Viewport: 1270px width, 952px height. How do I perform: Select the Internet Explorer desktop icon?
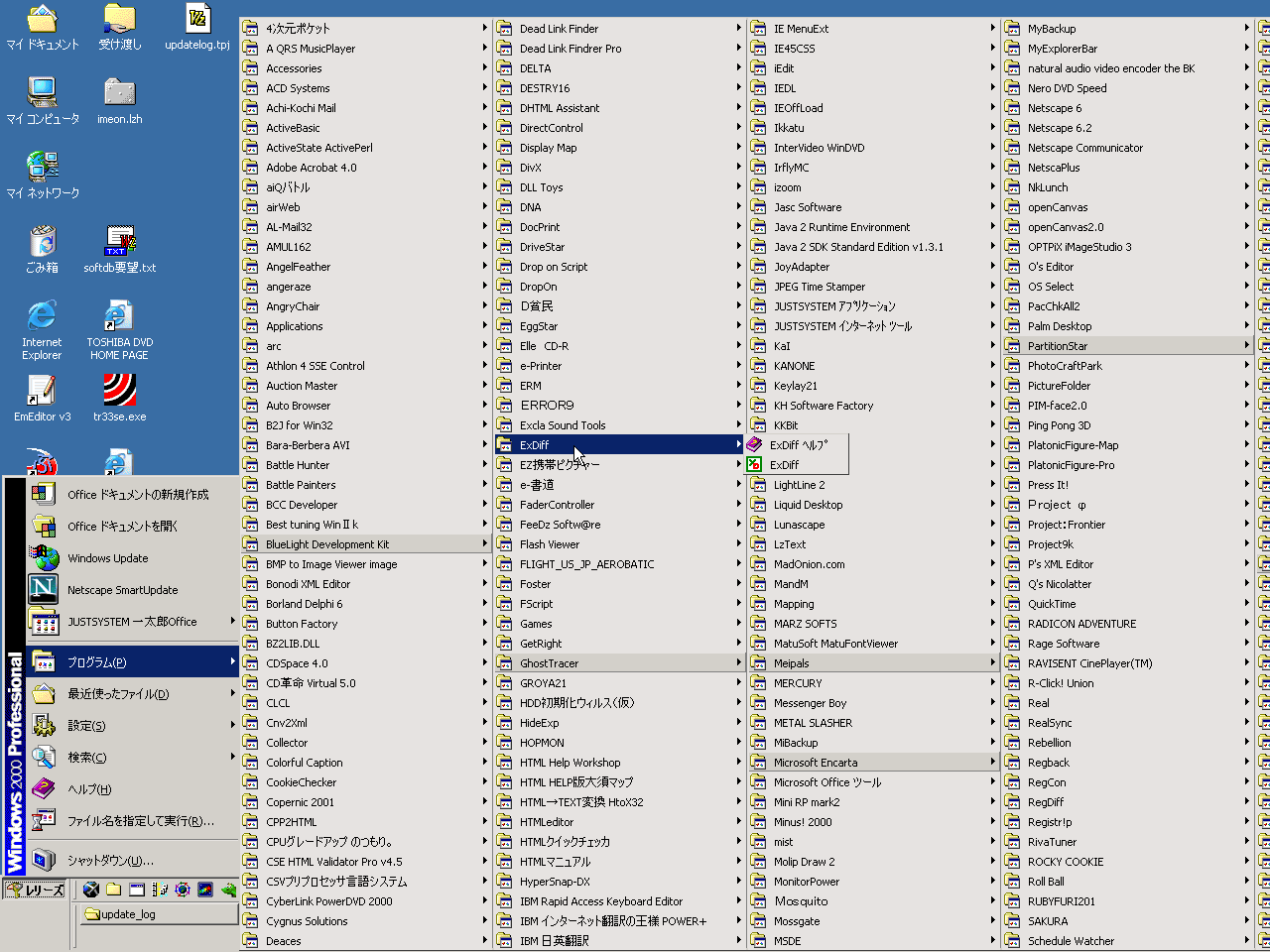pyautogui.click(x=42, y=329)
